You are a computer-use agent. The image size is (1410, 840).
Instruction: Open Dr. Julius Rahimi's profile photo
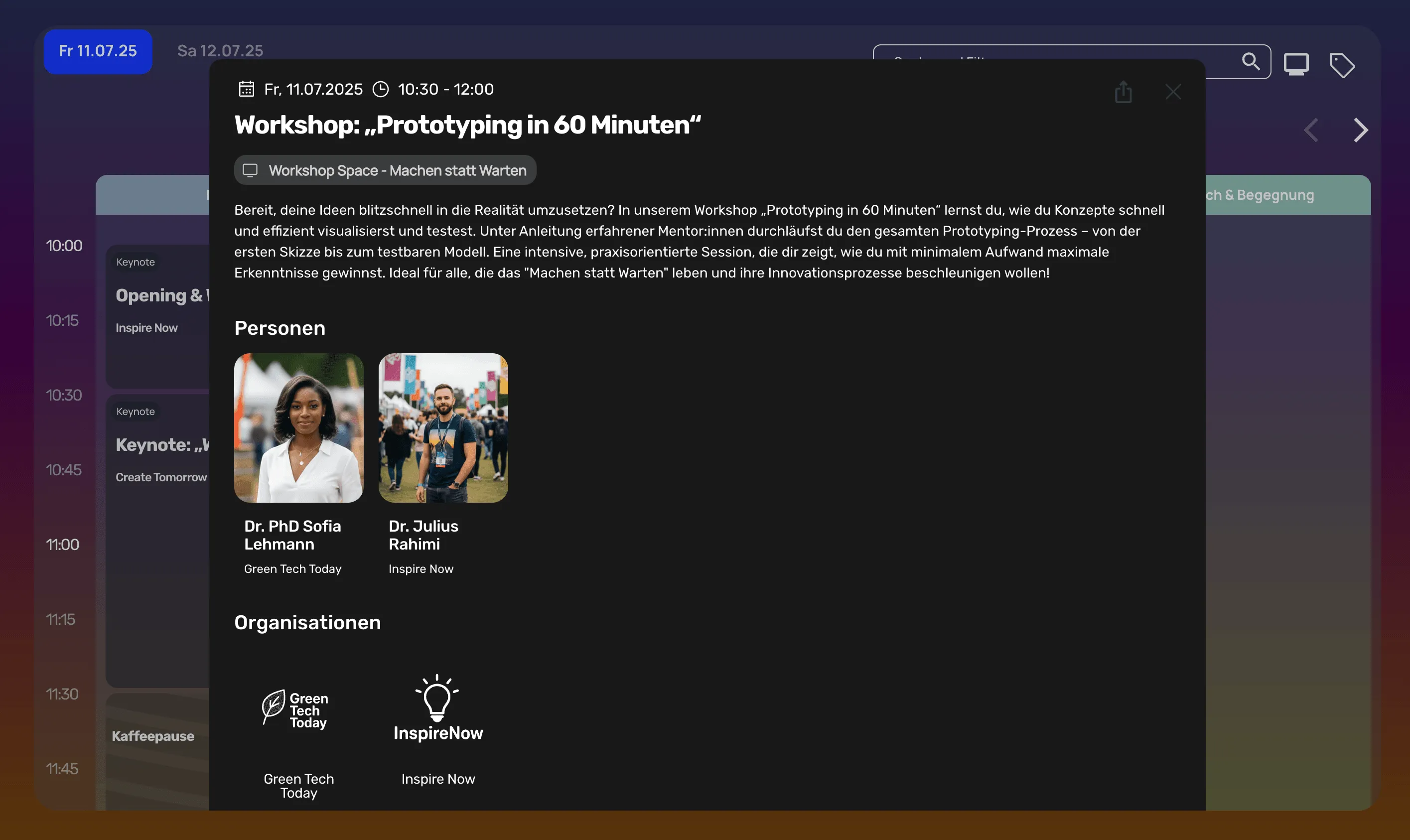[443, 428]
